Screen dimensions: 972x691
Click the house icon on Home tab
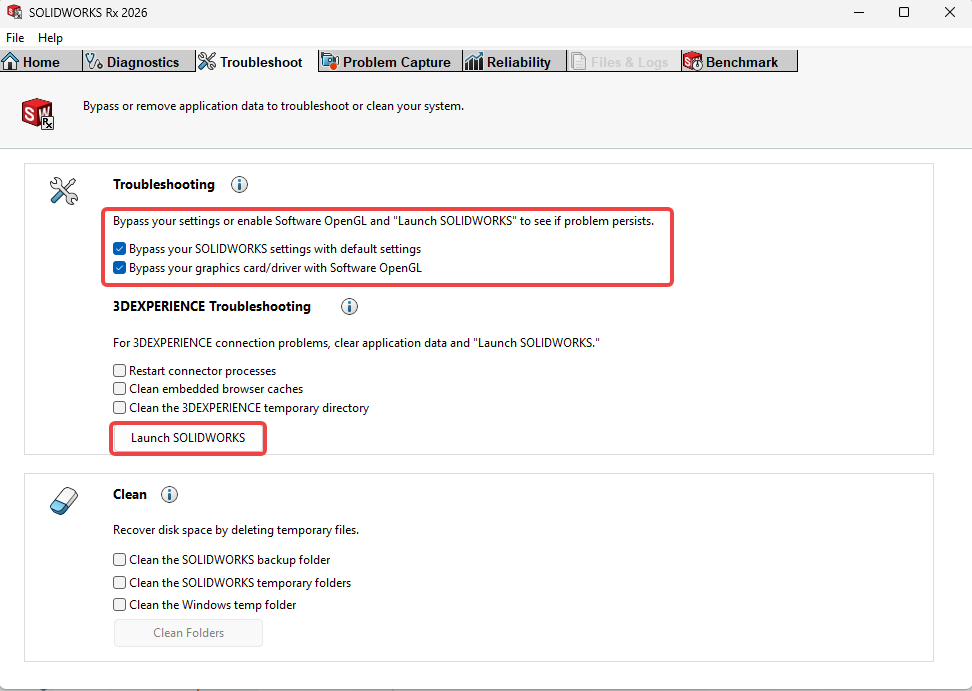11,61
